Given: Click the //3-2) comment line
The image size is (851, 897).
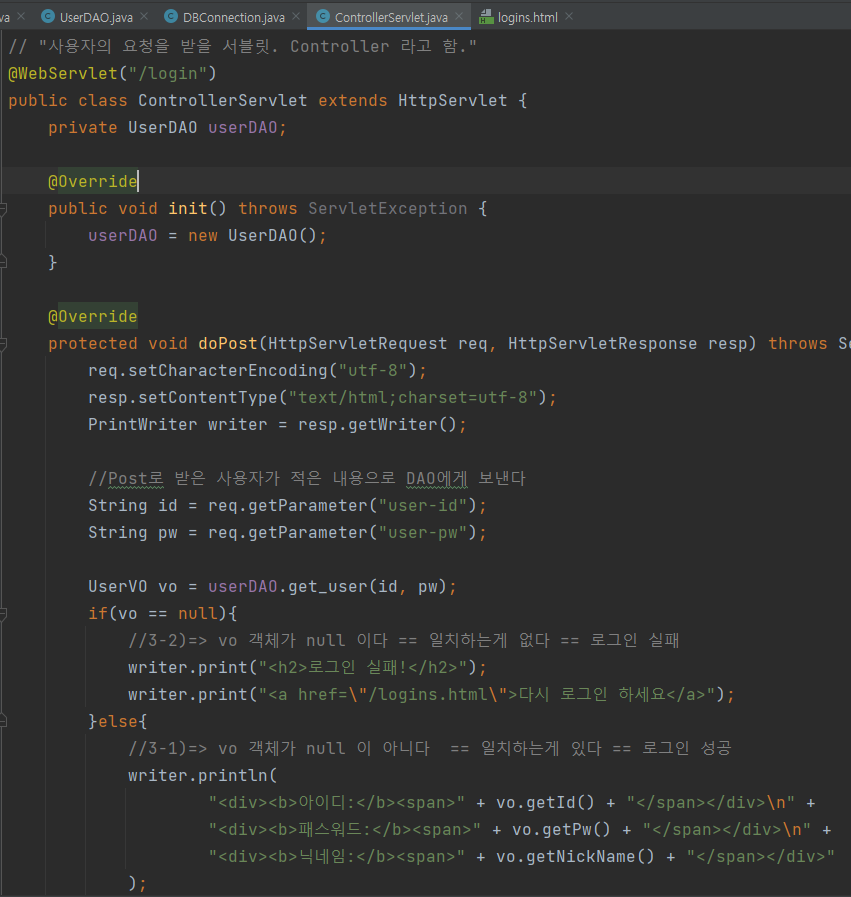Looking at the screenshot, I should point(404,640).
